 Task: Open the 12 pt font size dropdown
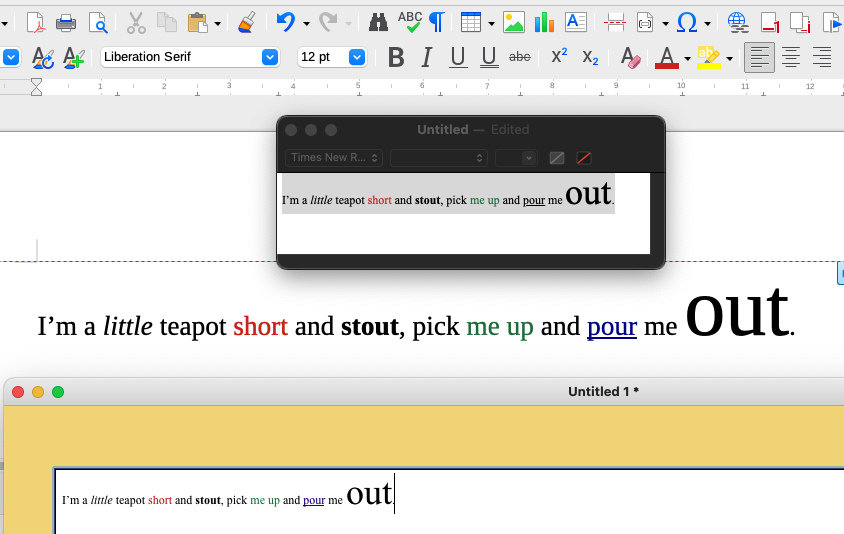[x=357, y=57]
